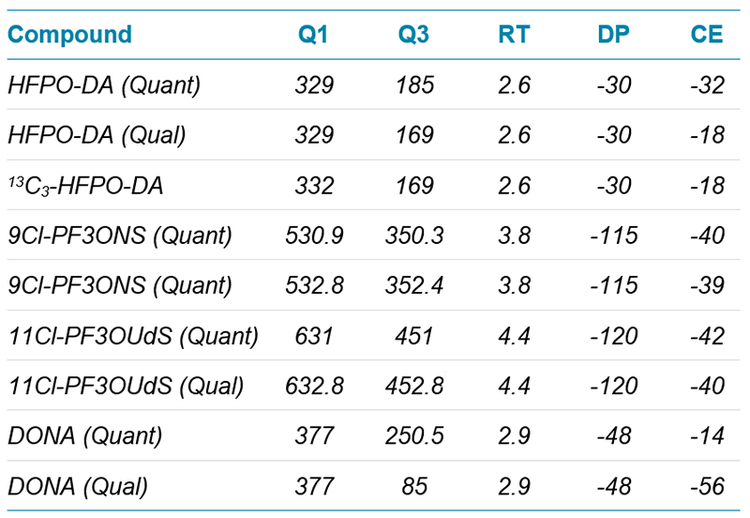Select the 11Cl-PF3OUdS (Qual) row label
This screenshot has width=750, height=518.
click(x=126, y=386)
